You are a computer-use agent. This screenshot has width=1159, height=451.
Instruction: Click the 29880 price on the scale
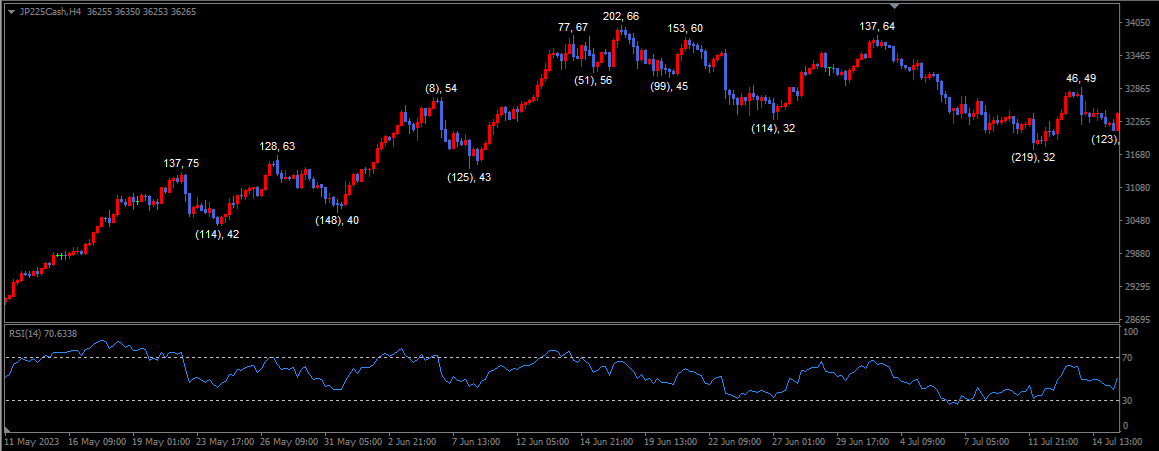pyautogui.click(x=1139, y=254)
